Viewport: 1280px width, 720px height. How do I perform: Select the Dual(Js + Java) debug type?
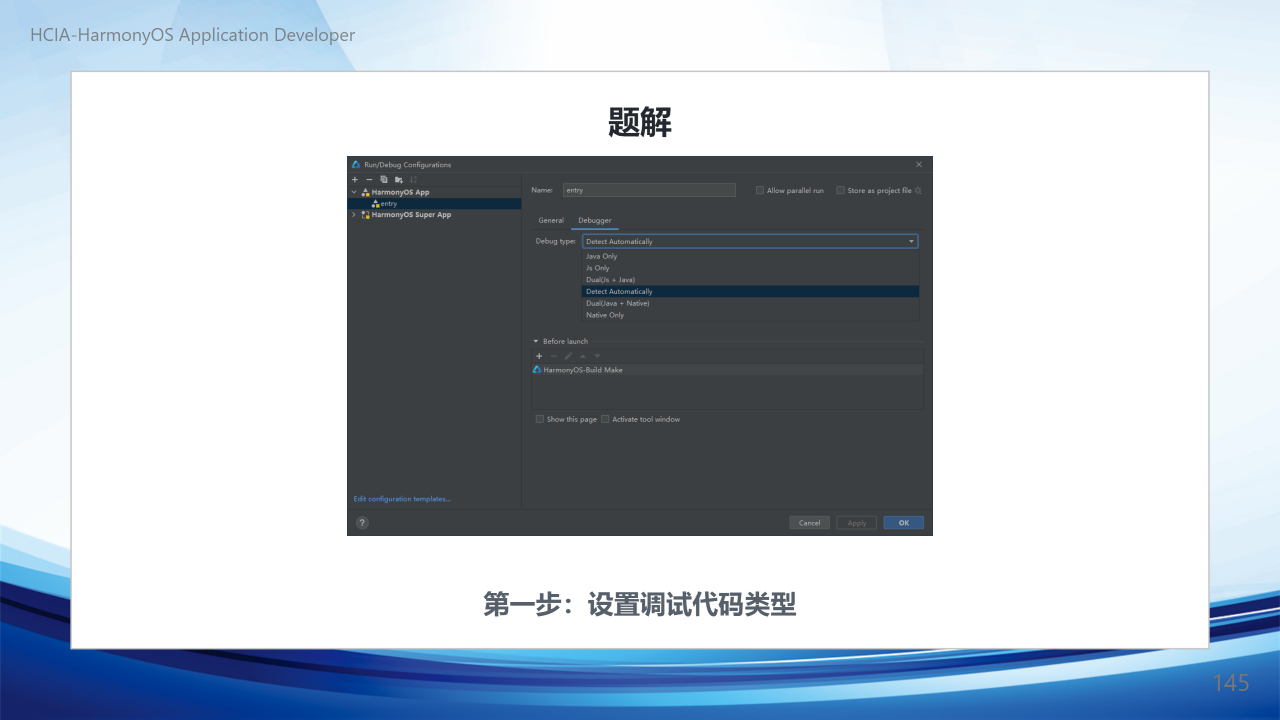751,280
